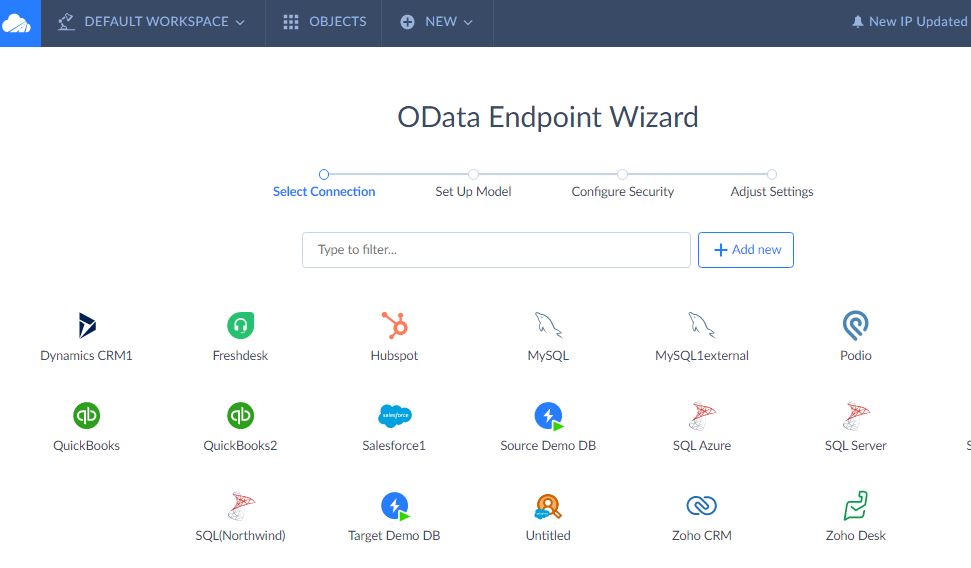Select the QuickBooks2 connection icon
Image resolution: width=971 pixels, height=568 pixels.
click(240, 415)
